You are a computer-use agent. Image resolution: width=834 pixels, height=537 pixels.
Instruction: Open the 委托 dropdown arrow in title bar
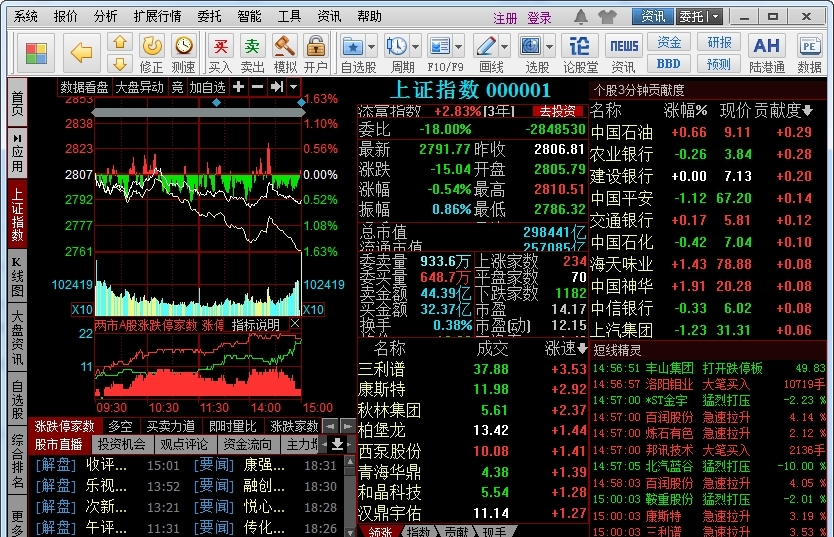pos(716,17)
